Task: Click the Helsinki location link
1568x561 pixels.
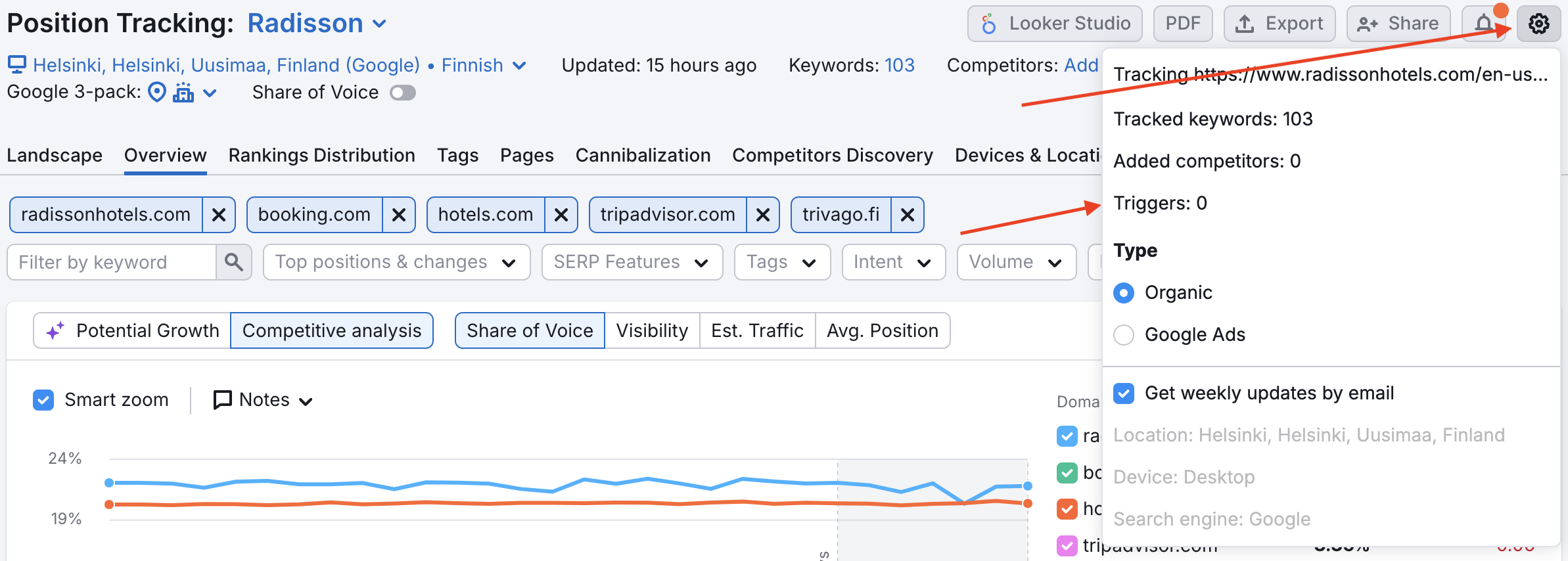Action: point(226,65)
